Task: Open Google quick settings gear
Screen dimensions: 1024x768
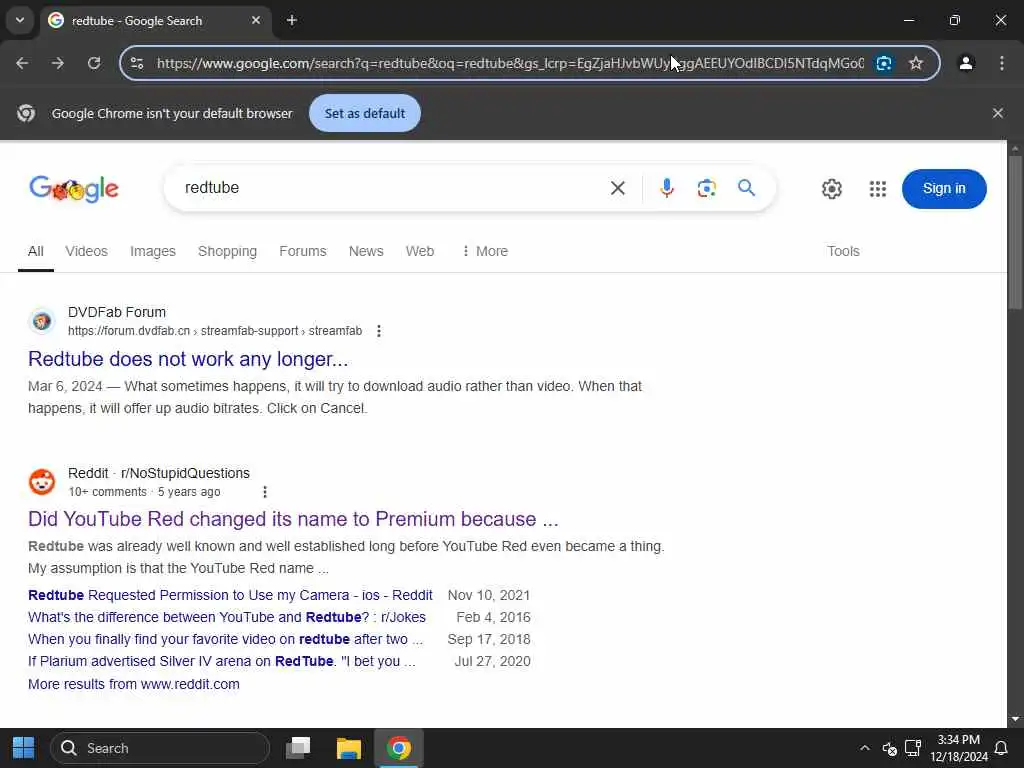Action: tap(831, 189)
